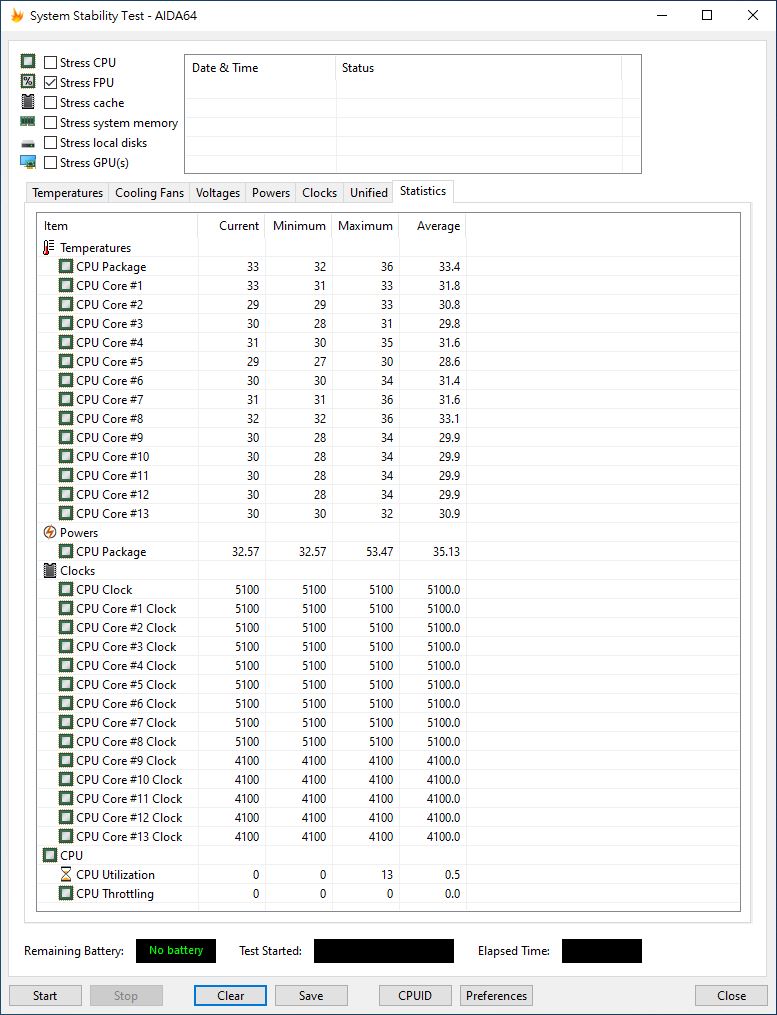The width and height of the screenshot is (777, 1015).
Task: Click the Close button at bottom
Action: (732, 996)
